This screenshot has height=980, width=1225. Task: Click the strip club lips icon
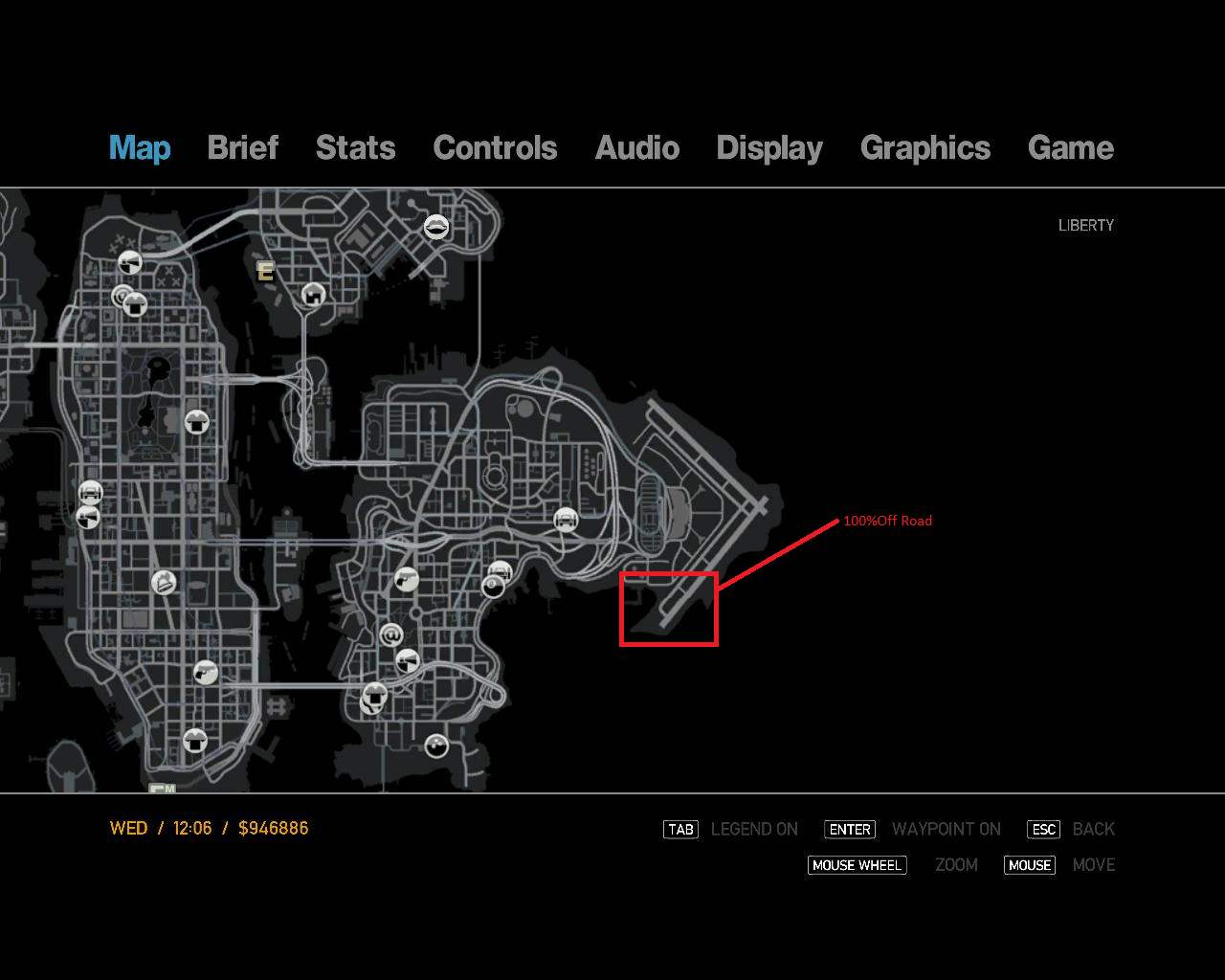436,227
